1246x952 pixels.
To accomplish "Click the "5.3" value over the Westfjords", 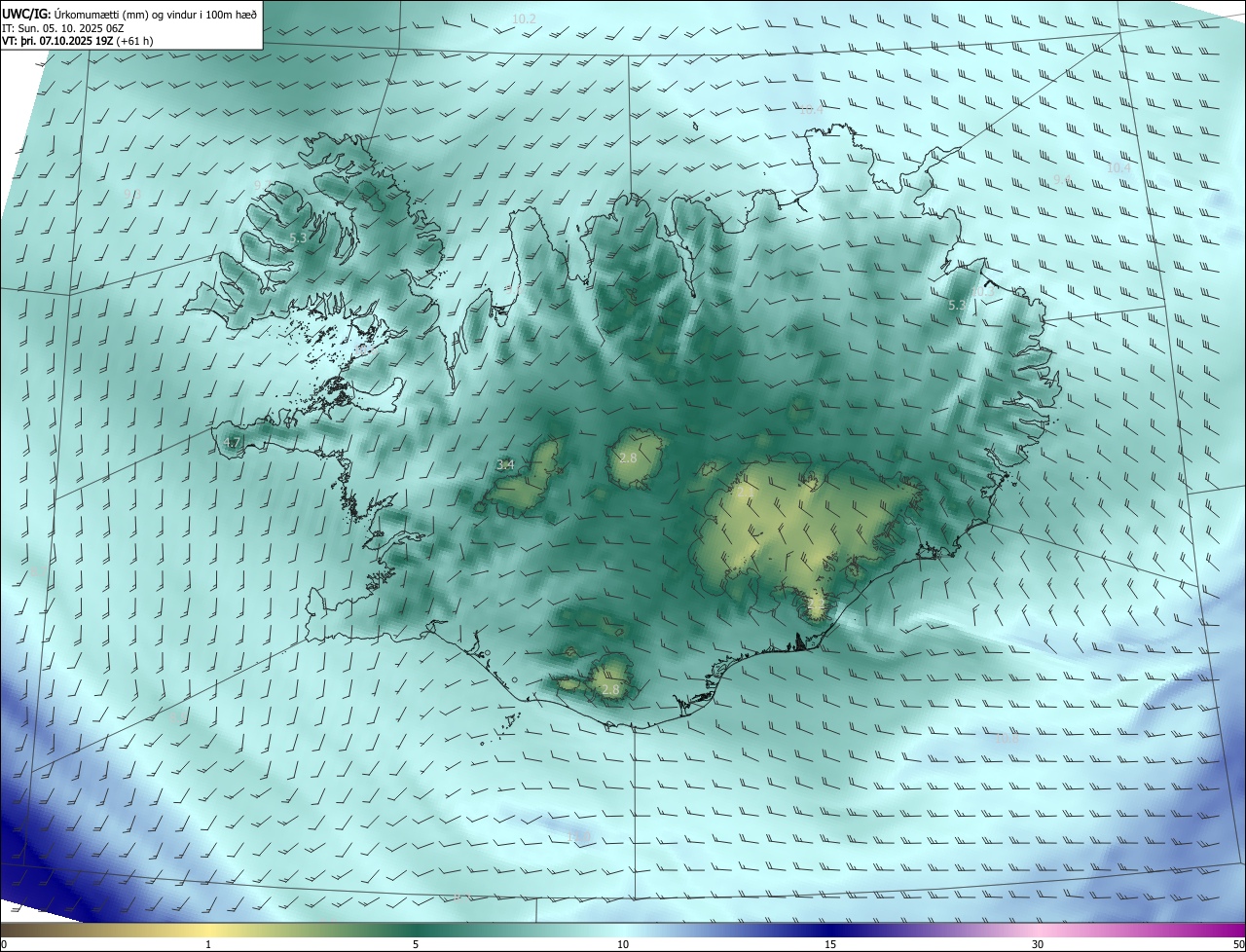I will (298, 238).
